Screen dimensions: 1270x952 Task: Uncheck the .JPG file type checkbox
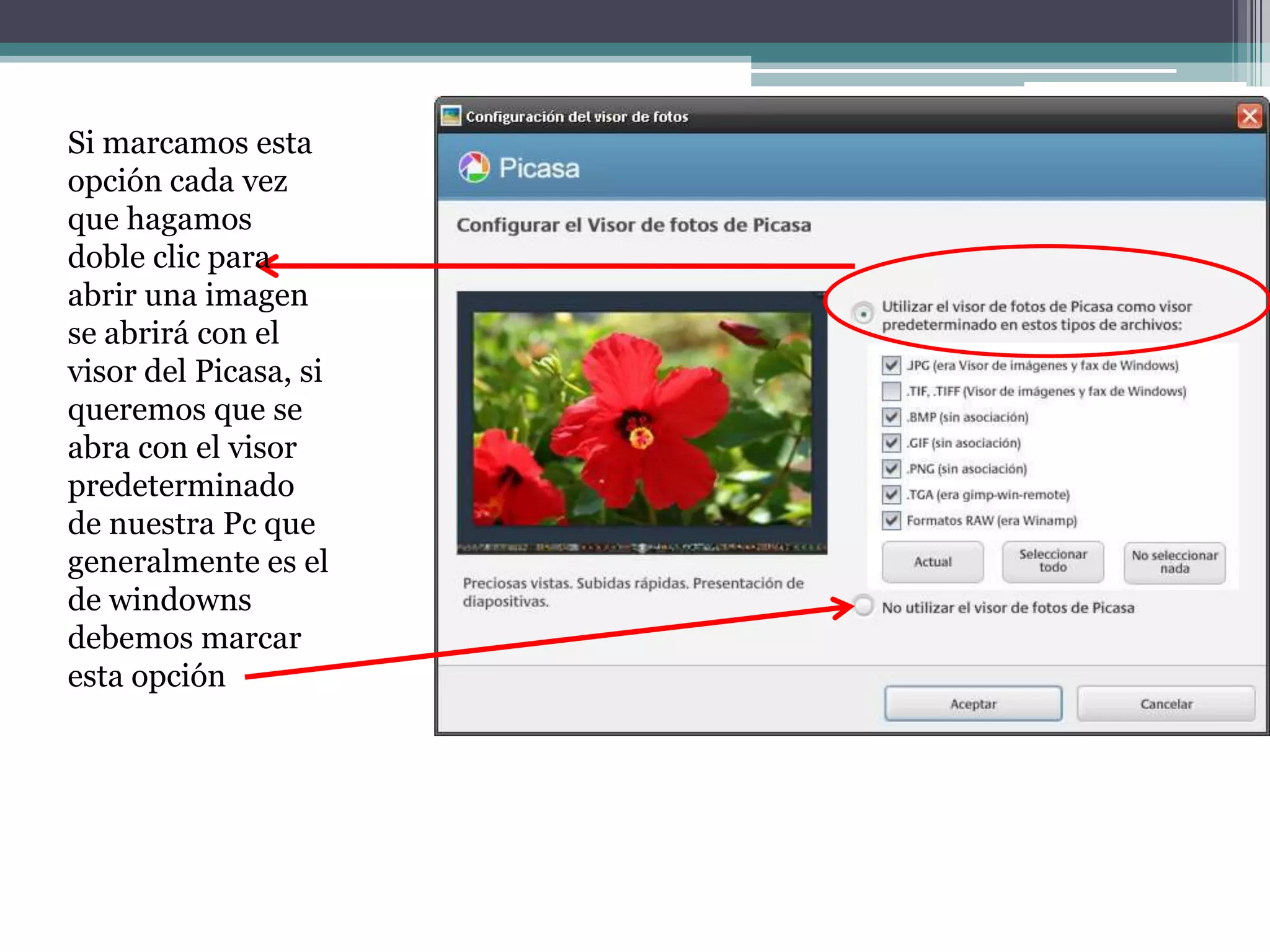point(891,365)
